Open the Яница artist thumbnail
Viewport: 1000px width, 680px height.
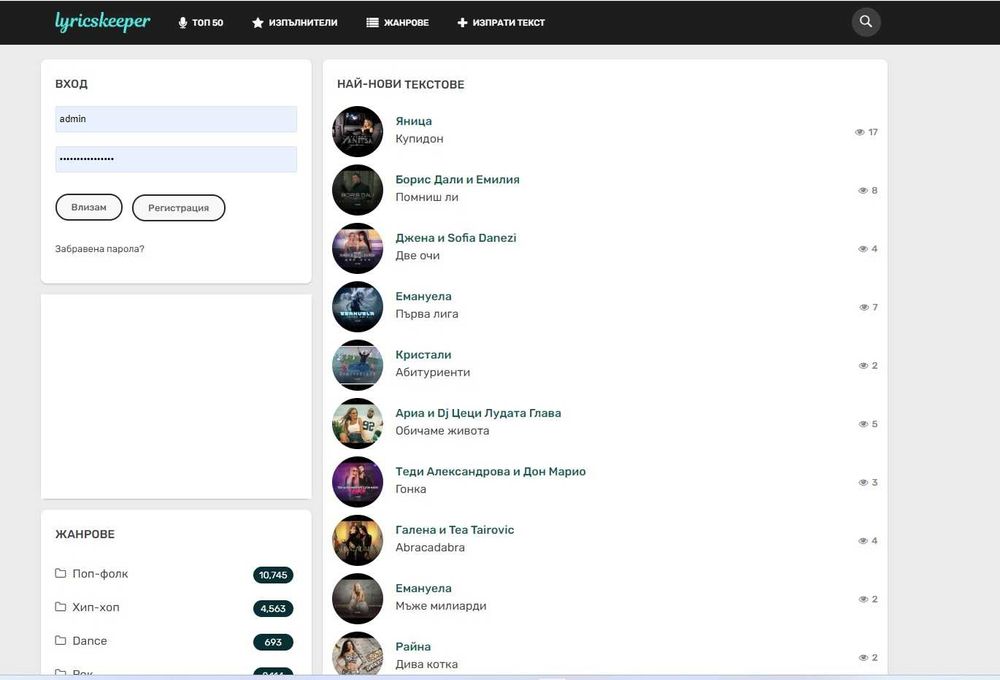pyautogui.click(x=358, y=131)
